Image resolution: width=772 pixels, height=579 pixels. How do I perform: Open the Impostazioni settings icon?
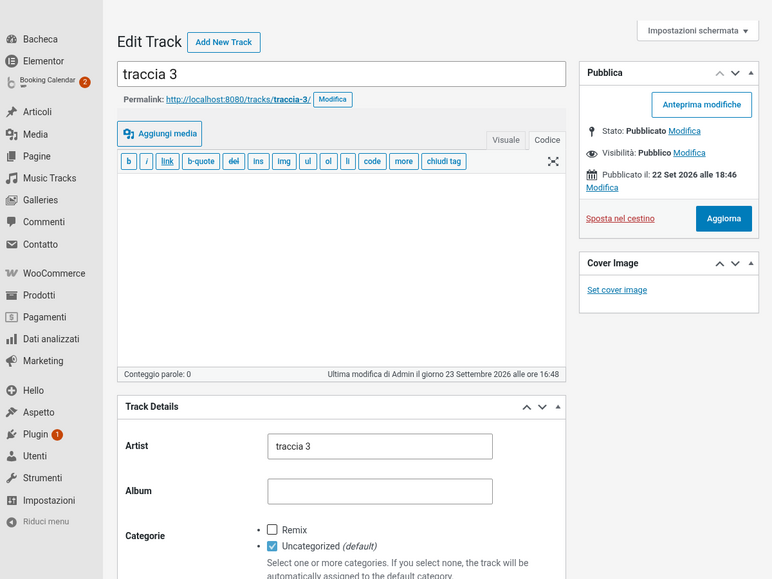tap(12, 500)
